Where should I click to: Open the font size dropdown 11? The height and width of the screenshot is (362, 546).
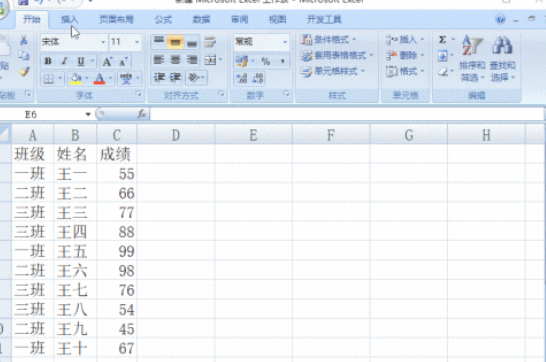pyautogui.click(x=137, y=42)
